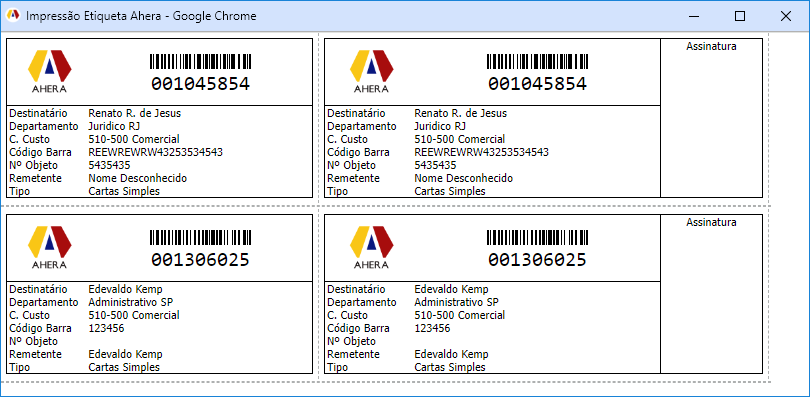Image resolution: width=810 pixels, height=397 pixels.
Task: Click Nome Desconhecido on top-left label
Action: click(x=137, y=178)
